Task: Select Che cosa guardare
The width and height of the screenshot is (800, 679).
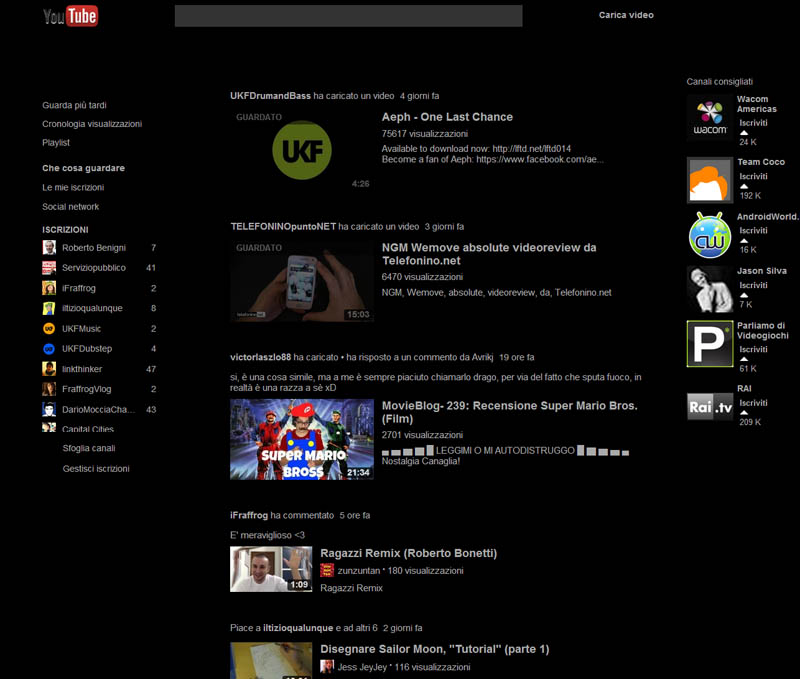Action: (83, 168)
